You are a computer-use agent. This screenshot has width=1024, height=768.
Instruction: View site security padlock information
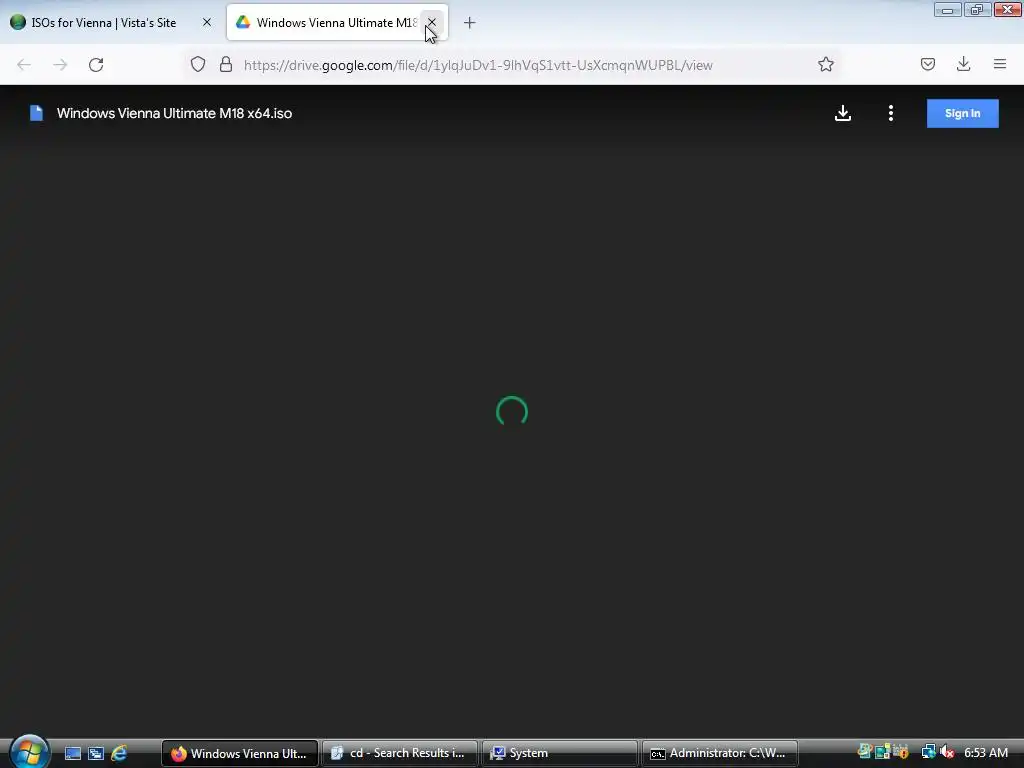[226, 64]
